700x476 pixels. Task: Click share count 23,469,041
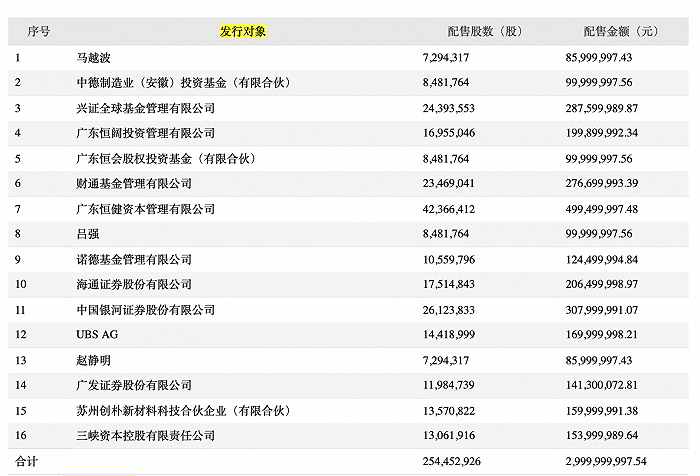click(x=449, y=184)
